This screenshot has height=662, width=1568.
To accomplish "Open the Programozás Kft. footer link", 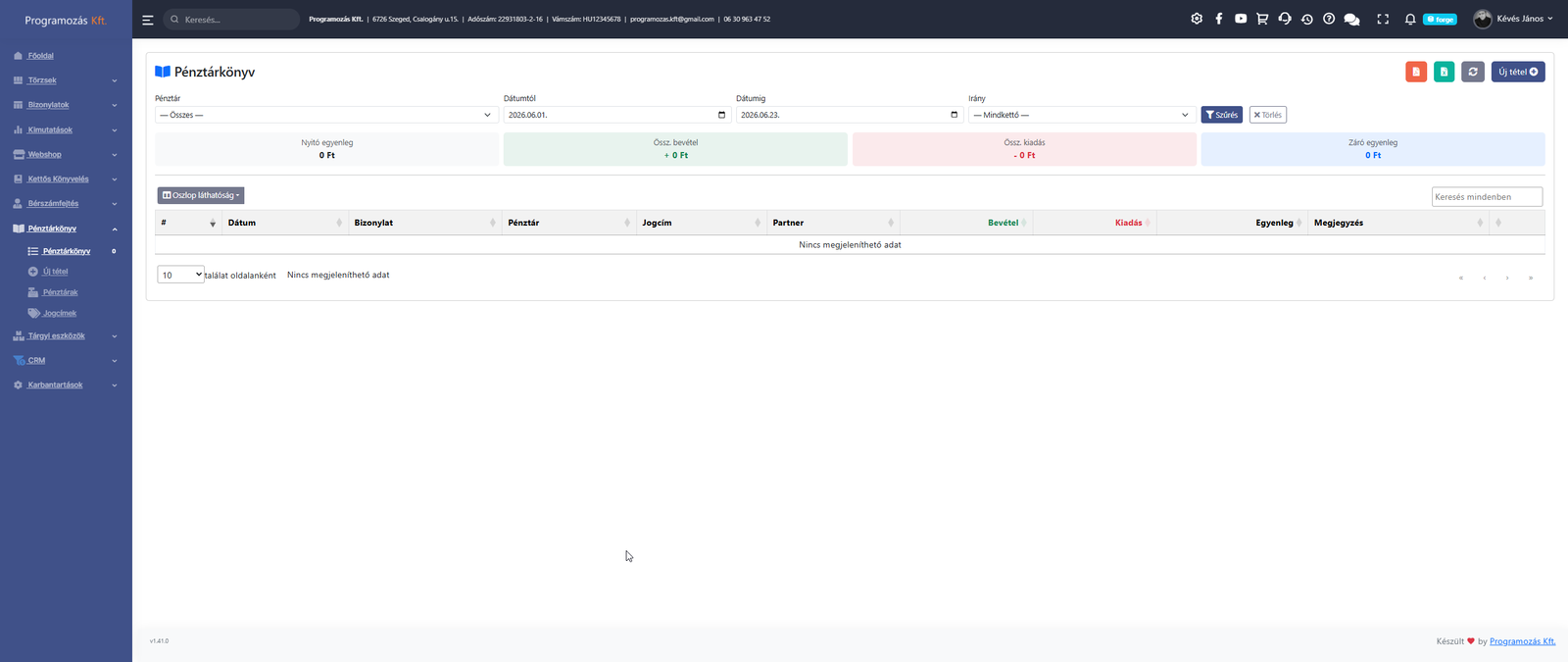I will coord(1522,641).
